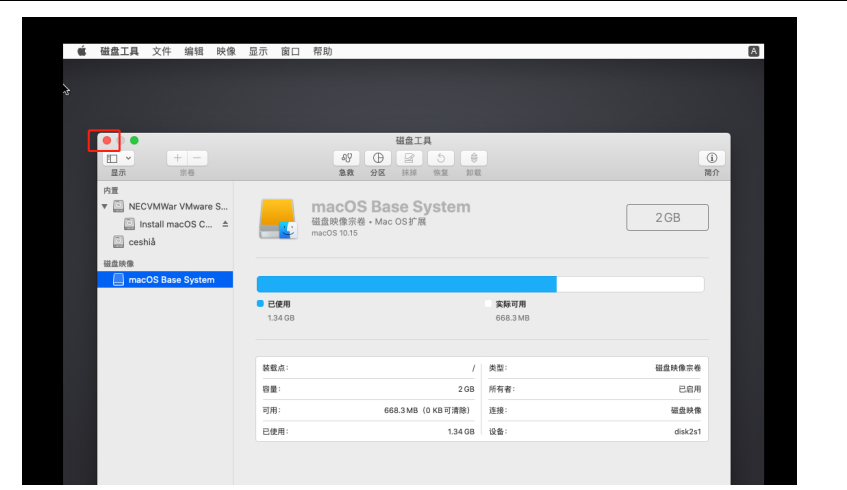The height and width of the screenshot is (490, 847).
Task: Open the 文件 menu
Action: coord(162,51)
